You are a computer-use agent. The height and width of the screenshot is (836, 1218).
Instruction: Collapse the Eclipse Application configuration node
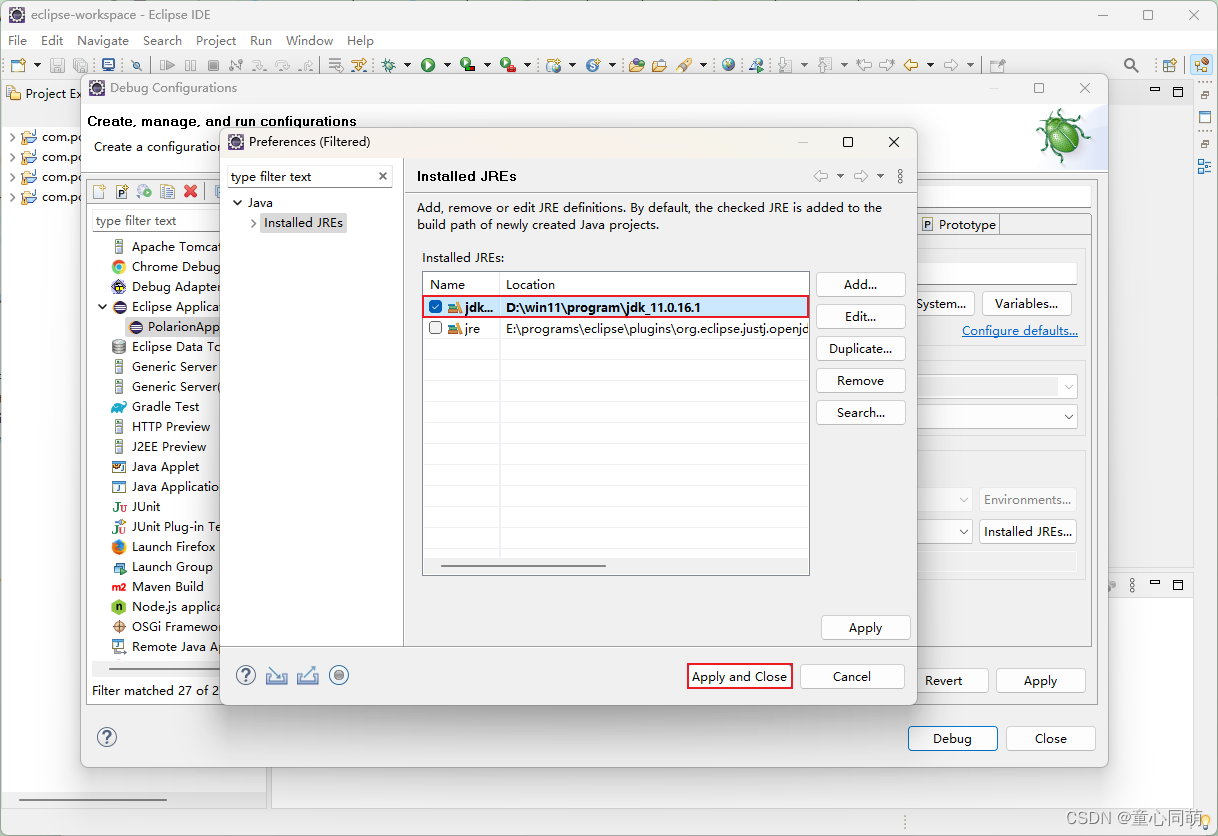click(x=102, y=307)
